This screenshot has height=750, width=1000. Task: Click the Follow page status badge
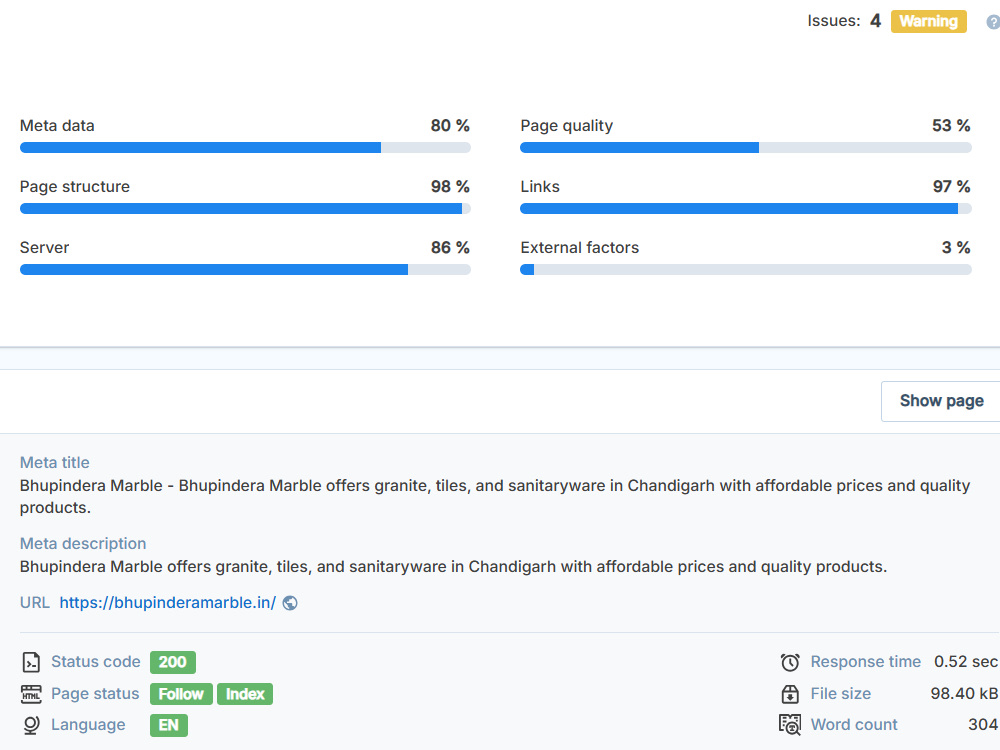click(x=181, y=694)
